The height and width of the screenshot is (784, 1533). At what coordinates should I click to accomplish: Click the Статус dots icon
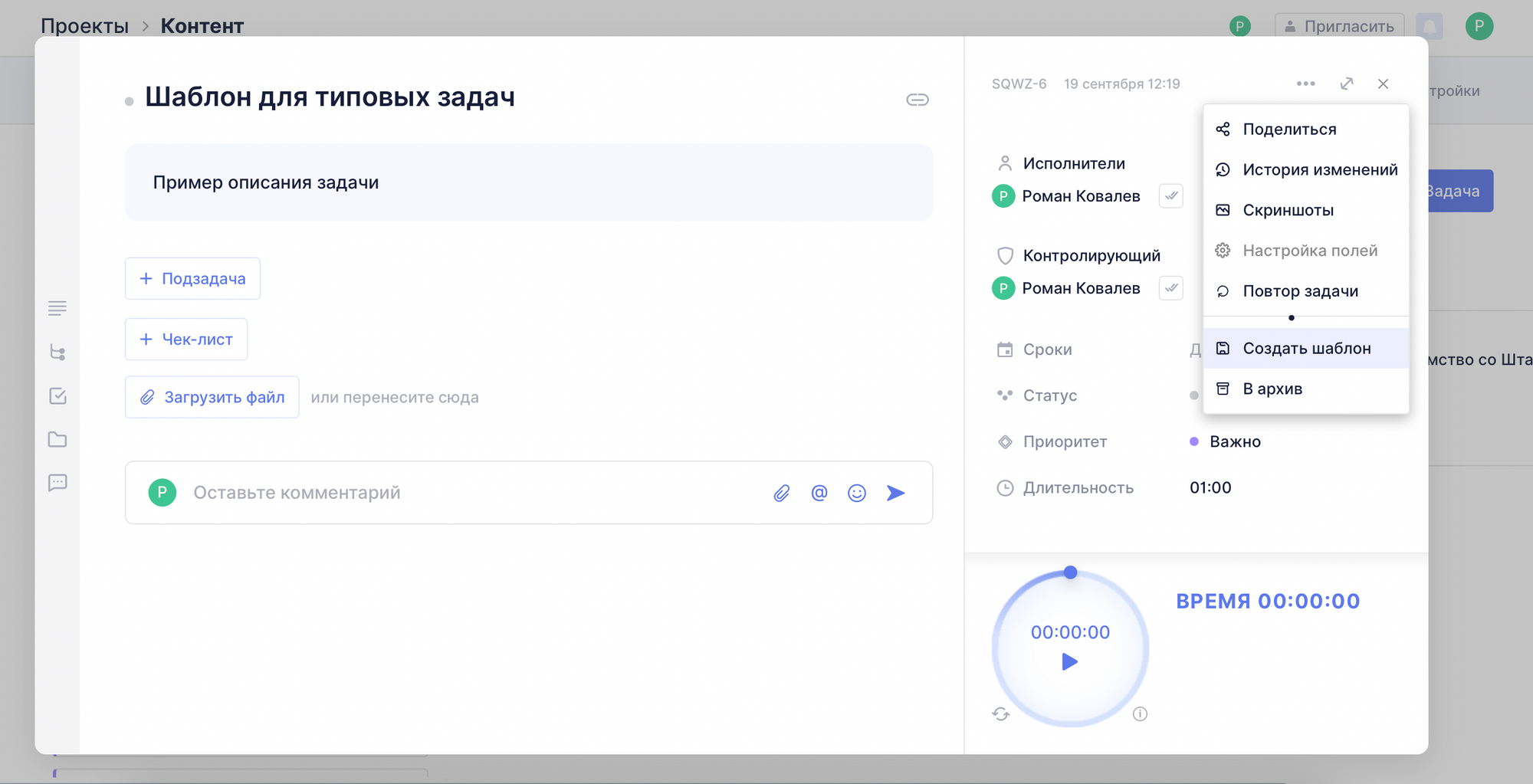[1005, 395]
